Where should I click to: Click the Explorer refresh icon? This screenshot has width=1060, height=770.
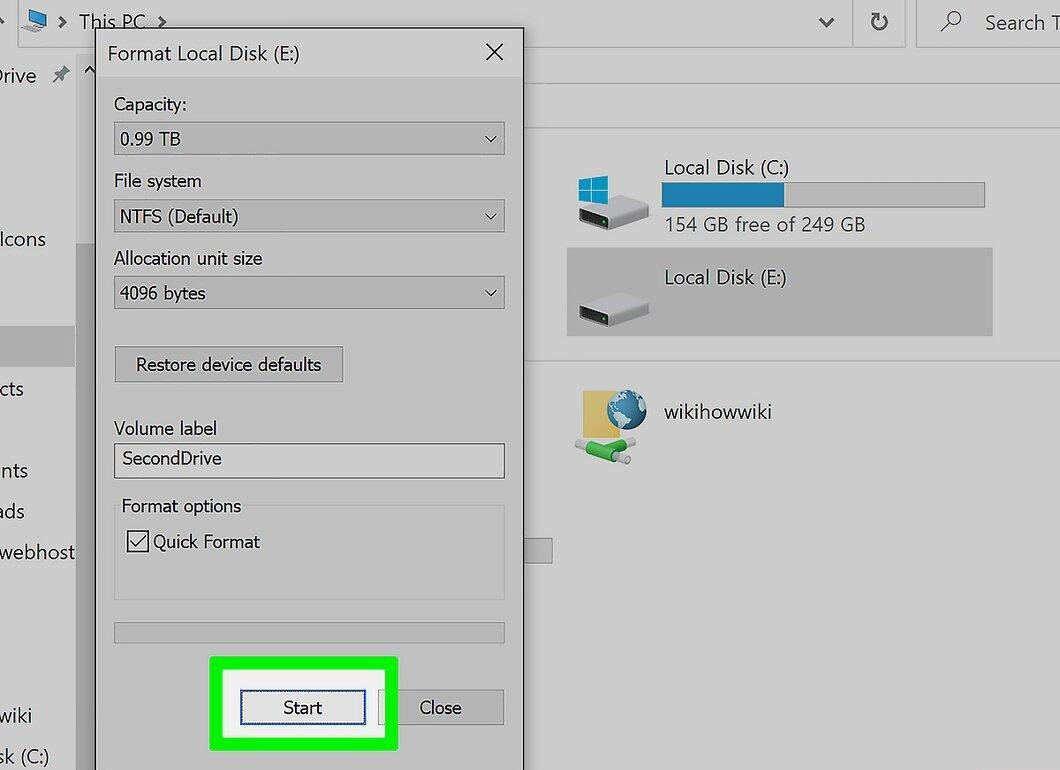coord(879,22)
